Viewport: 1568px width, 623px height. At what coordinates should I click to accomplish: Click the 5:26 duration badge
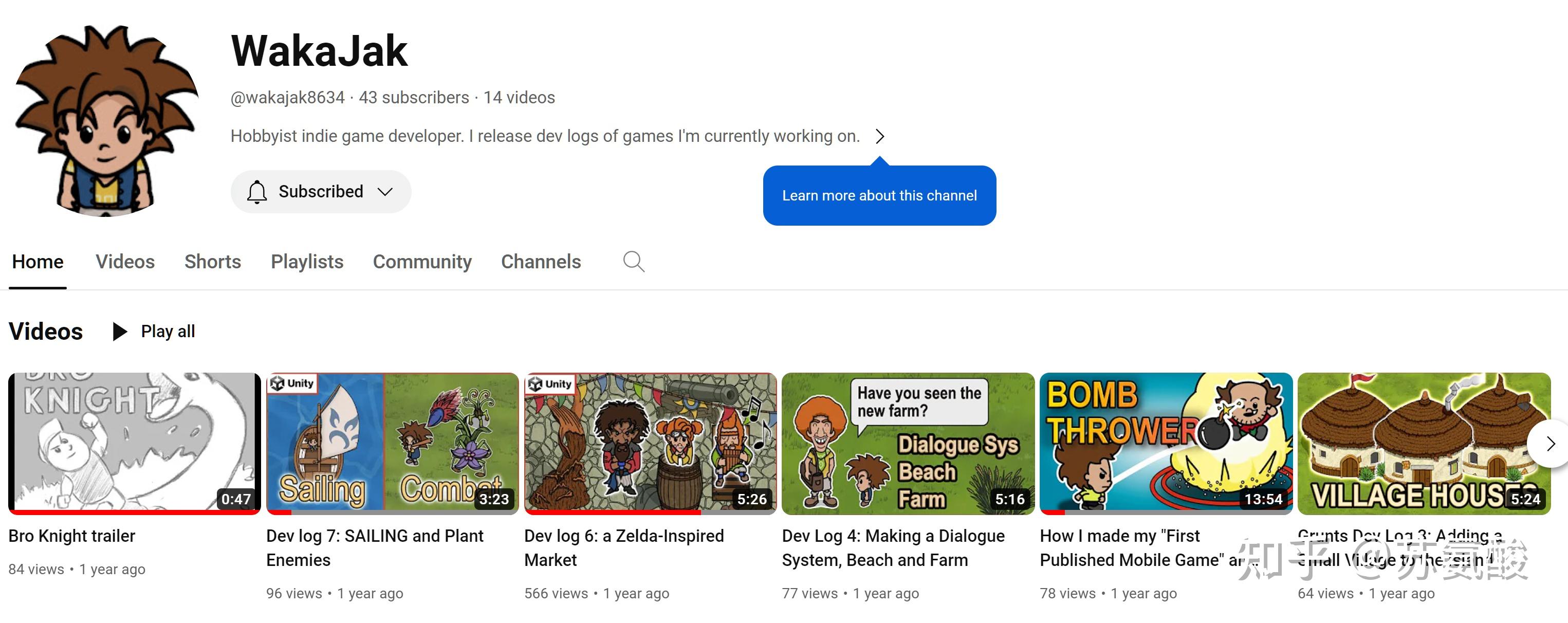click(752, 499)
